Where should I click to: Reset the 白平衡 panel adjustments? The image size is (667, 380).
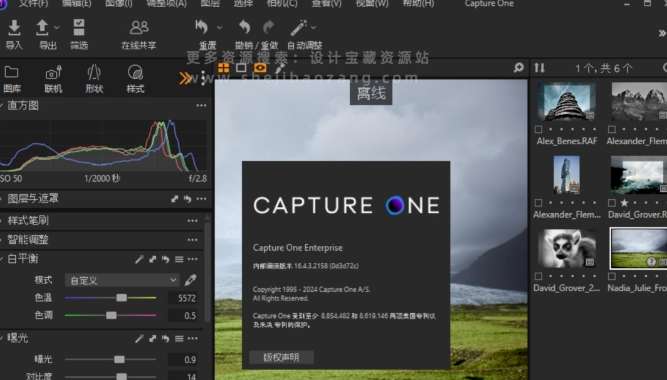pos(165,259)
